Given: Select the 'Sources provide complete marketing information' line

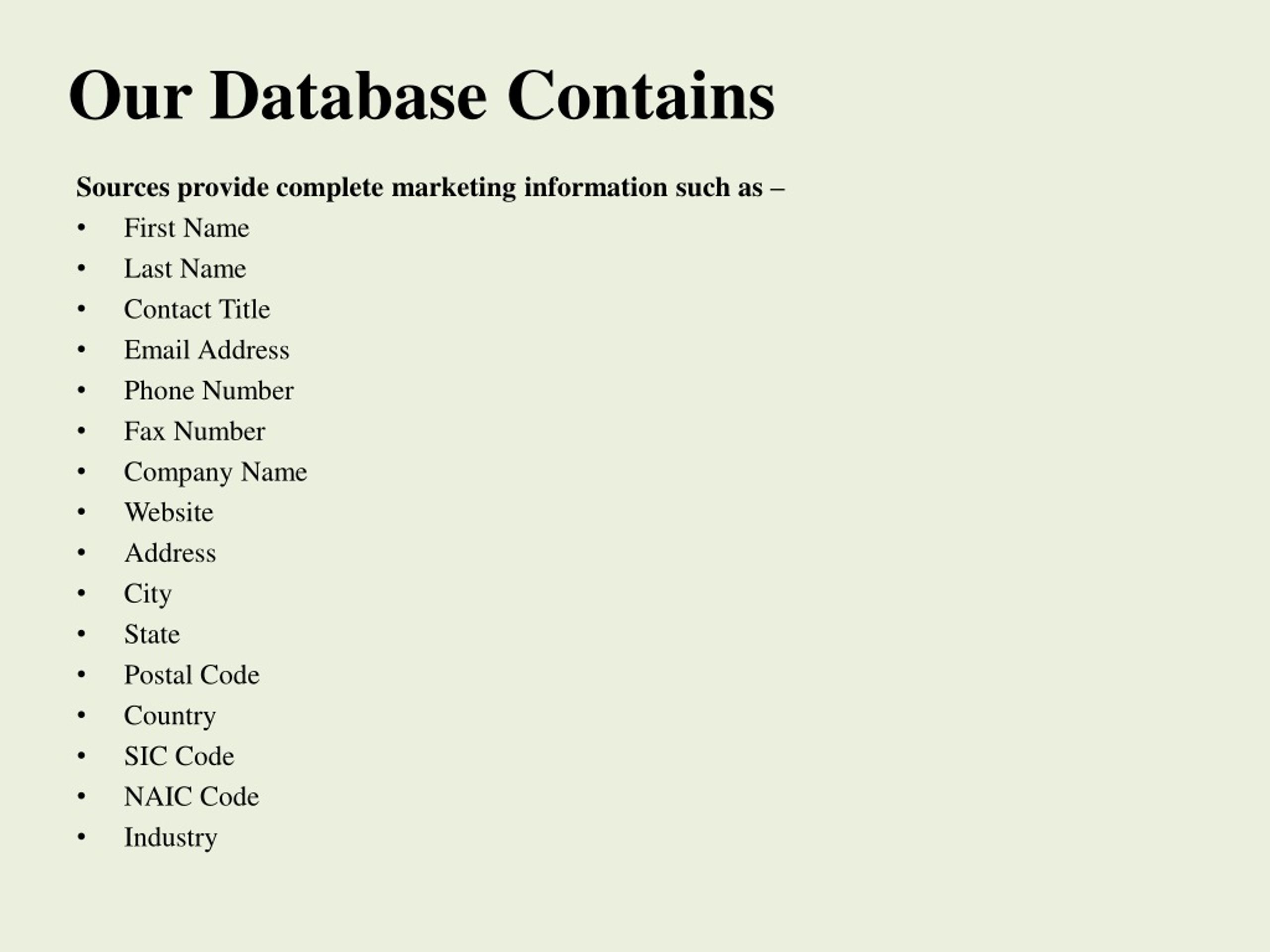Looking at the screenshot, I should tap(430, 187).
